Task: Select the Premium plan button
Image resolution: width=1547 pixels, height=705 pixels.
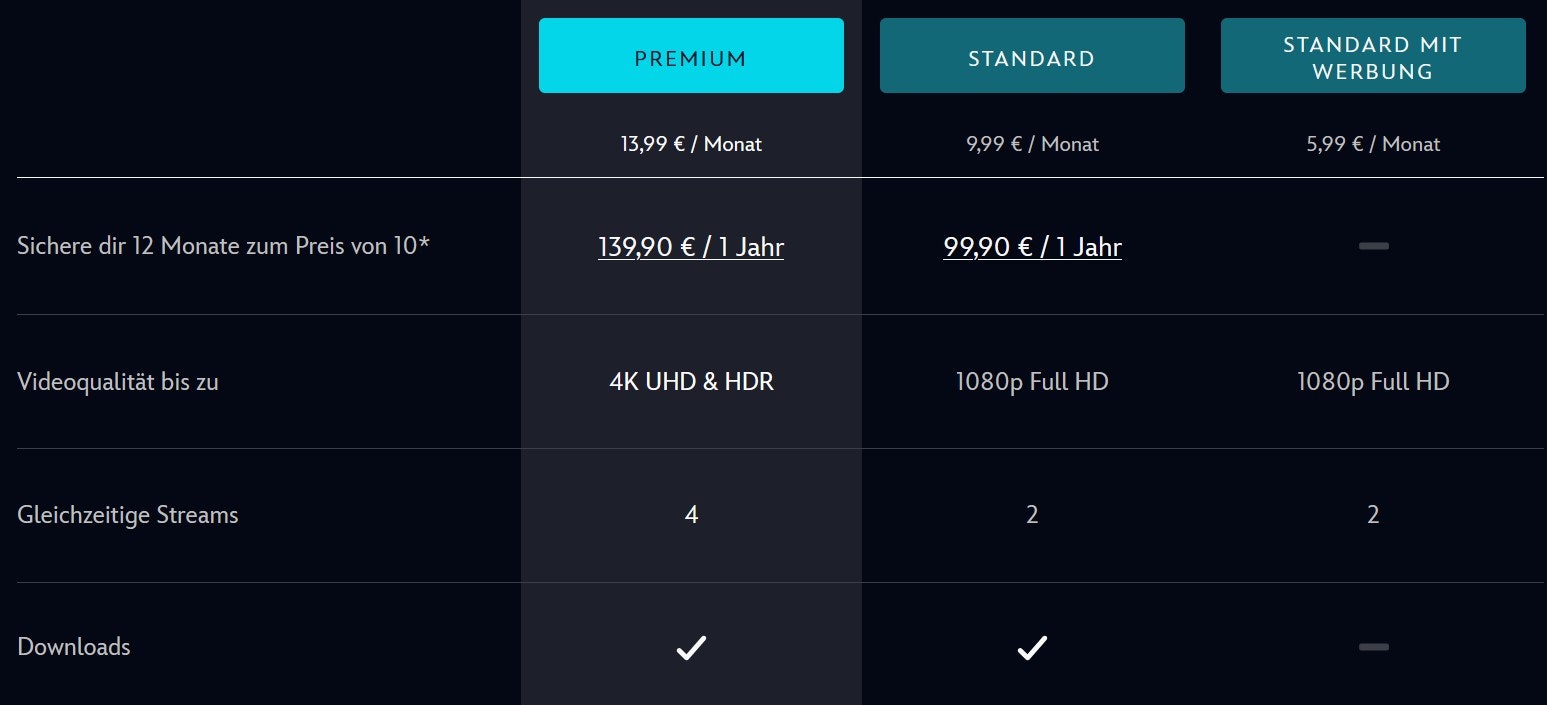Action: point(691,56)
